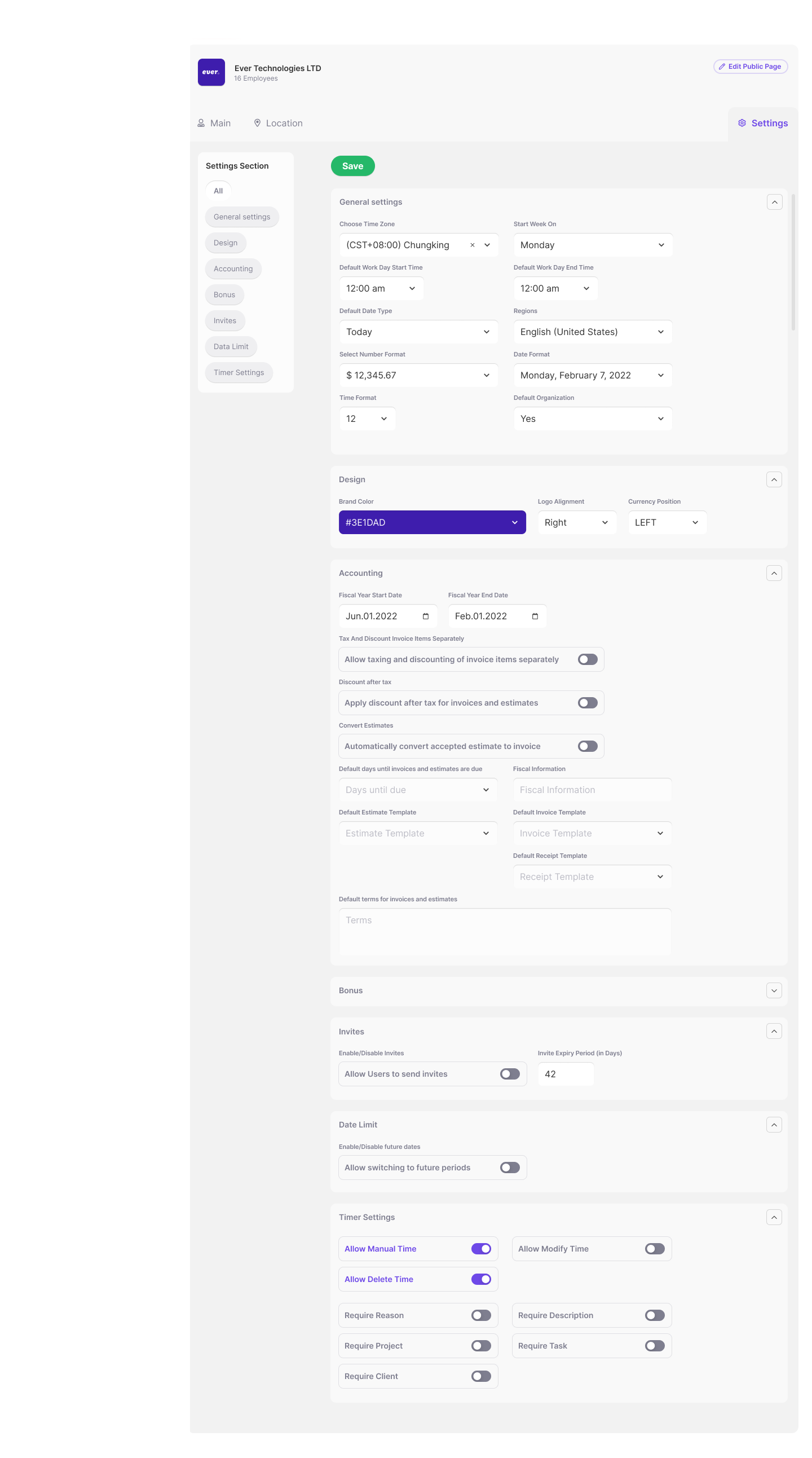Toggle apply discount after tax
Image resolution: width=812 pixels, height=1458 pixels.
[588, 703]
